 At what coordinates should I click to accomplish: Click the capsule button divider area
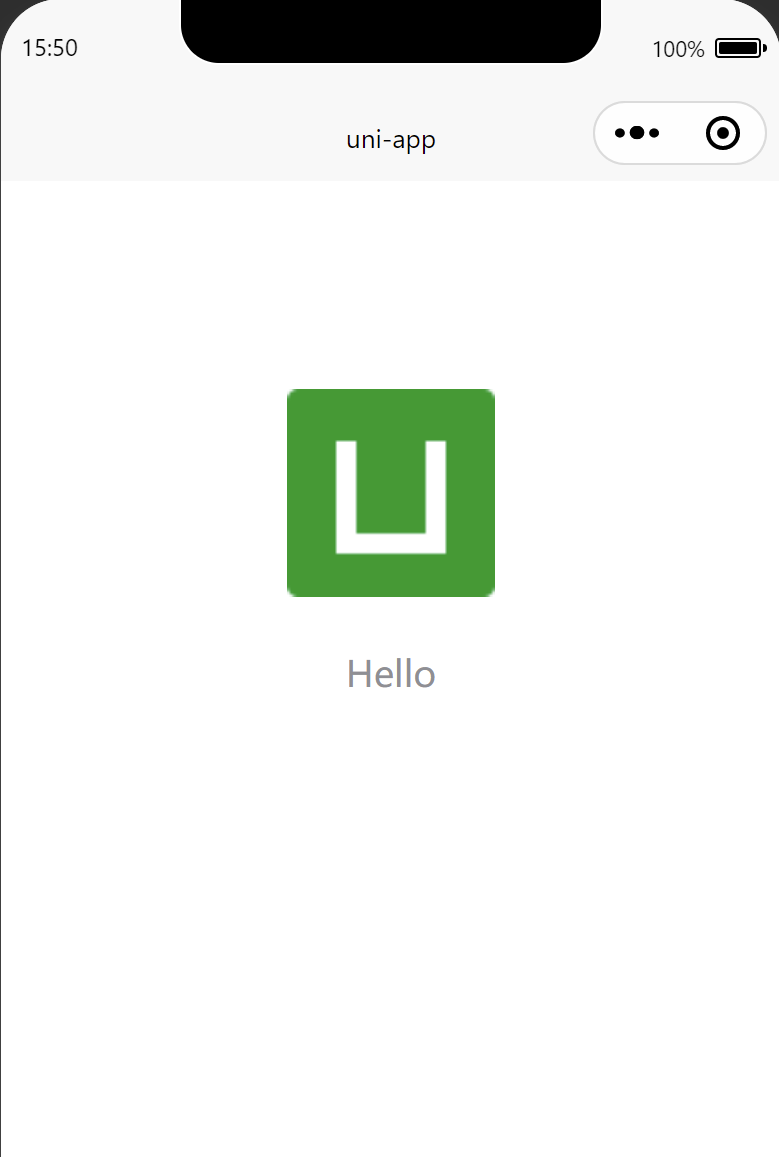pyautogui.click(x=680, y=133)
